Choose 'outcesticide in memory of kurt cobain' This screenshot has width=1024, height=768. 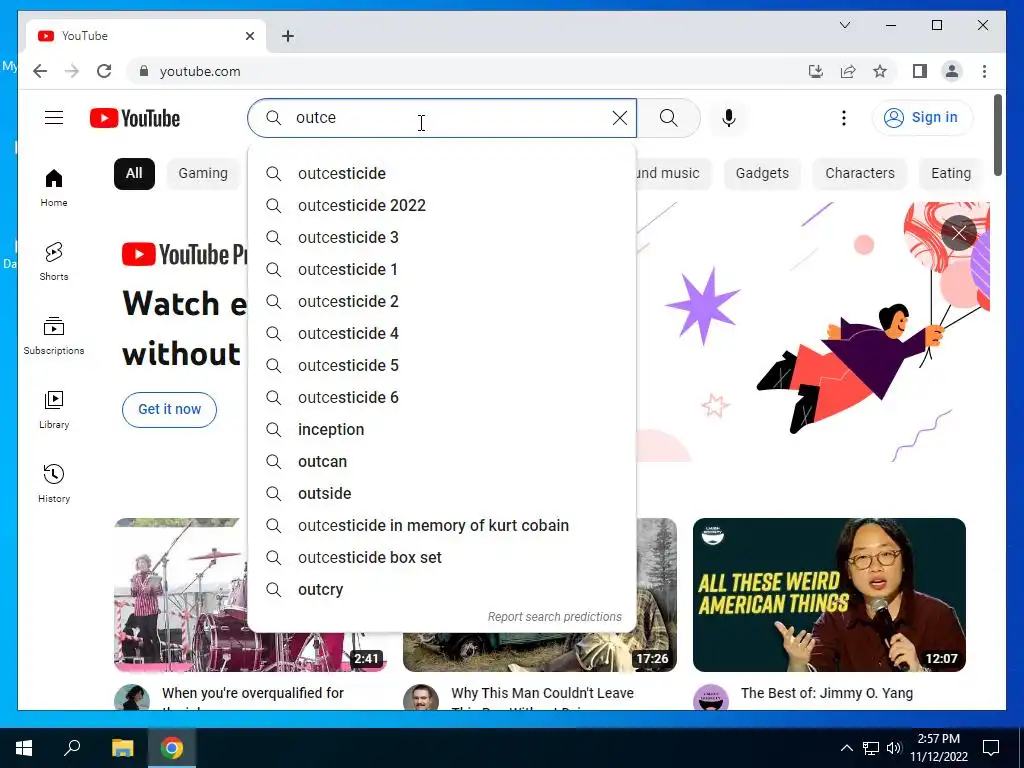441,525
